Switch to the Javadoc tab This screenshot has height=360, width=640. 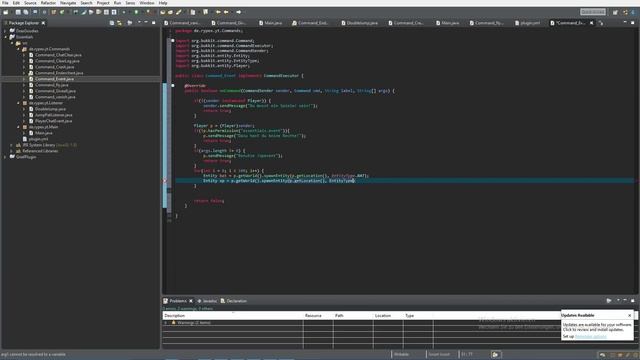[207, 301]
